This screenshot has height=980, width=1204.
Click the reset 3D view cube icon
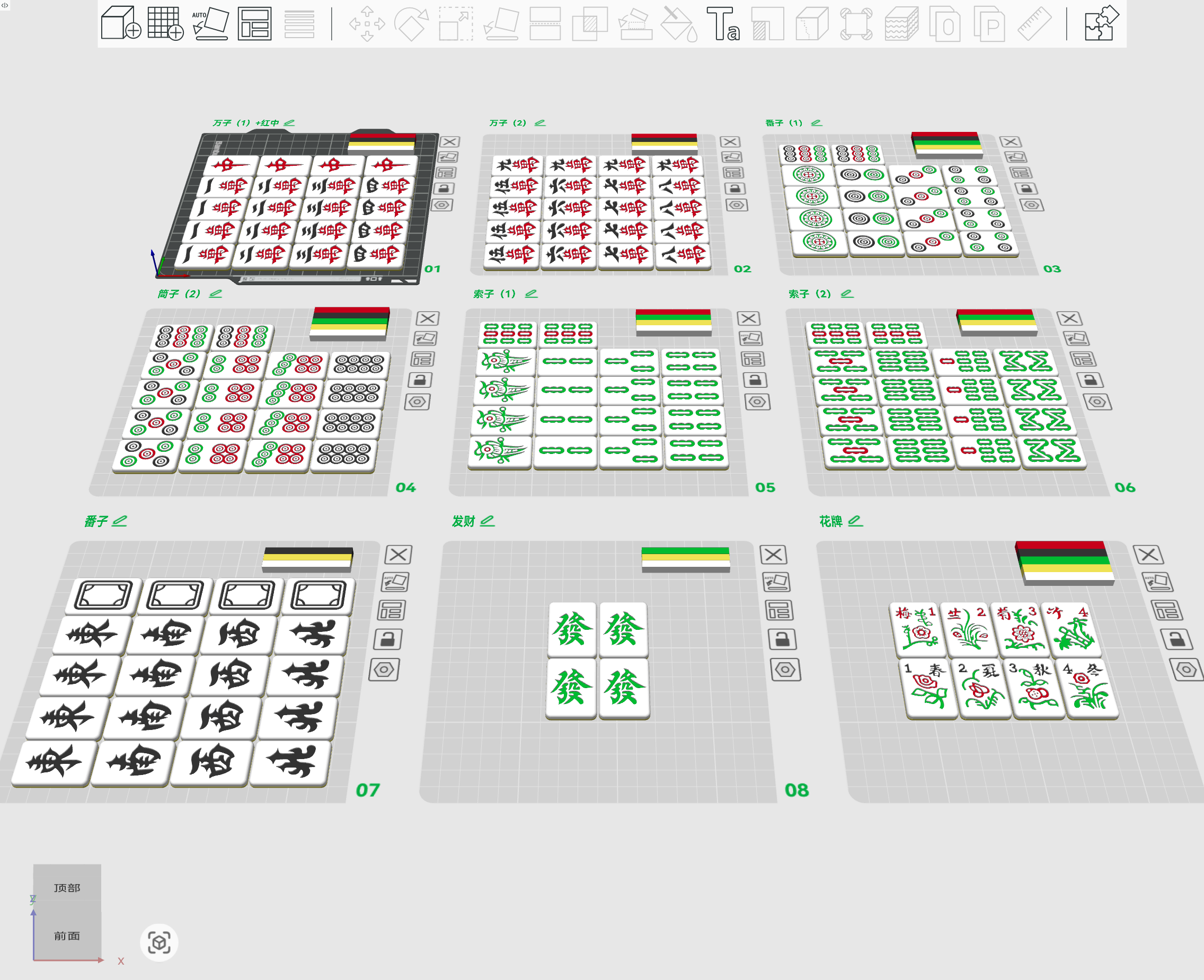click(x=160, y=942)
